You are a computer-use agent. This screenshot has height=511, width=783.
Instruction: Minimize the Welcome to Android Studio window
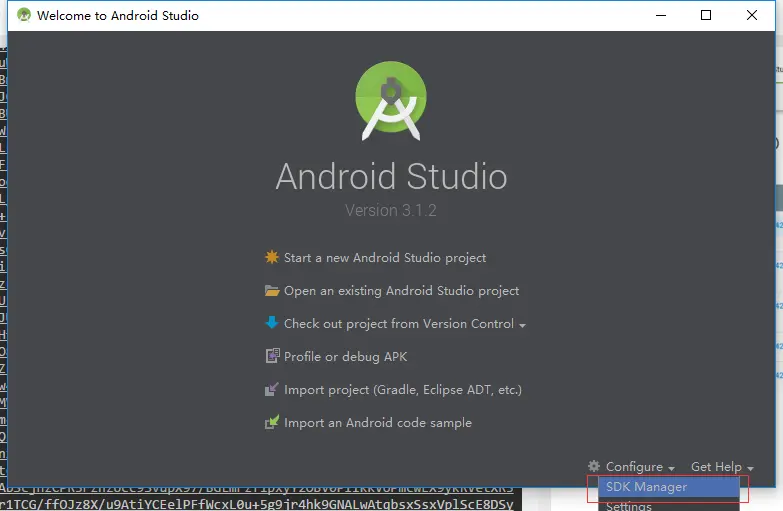[x=661, y=15]
